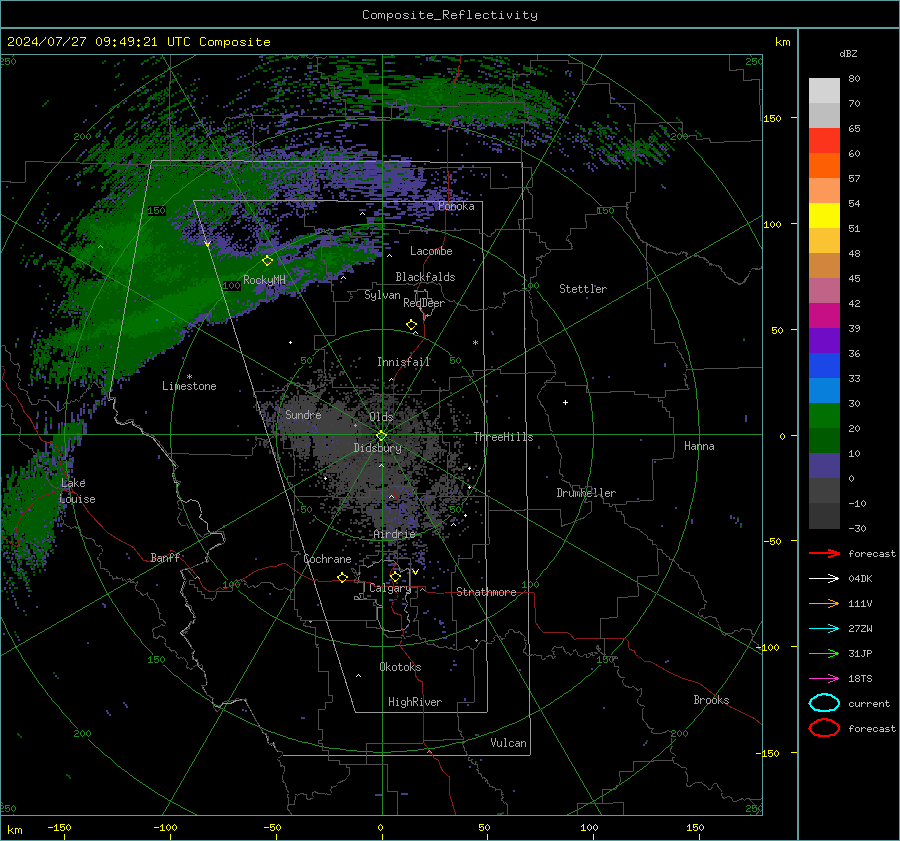
Task: Click yellow diamond marker below RedDeer
Action: tap(411, 325)
